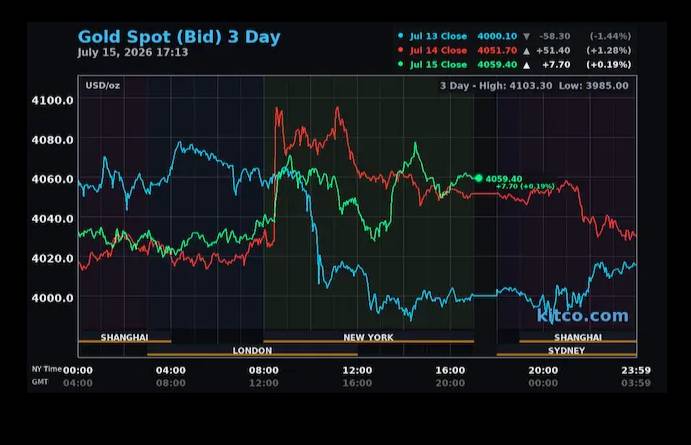This screenshot has height=445, width=691.
Task: Click the 4100.0 y-axis label
Action: [52, 100]
